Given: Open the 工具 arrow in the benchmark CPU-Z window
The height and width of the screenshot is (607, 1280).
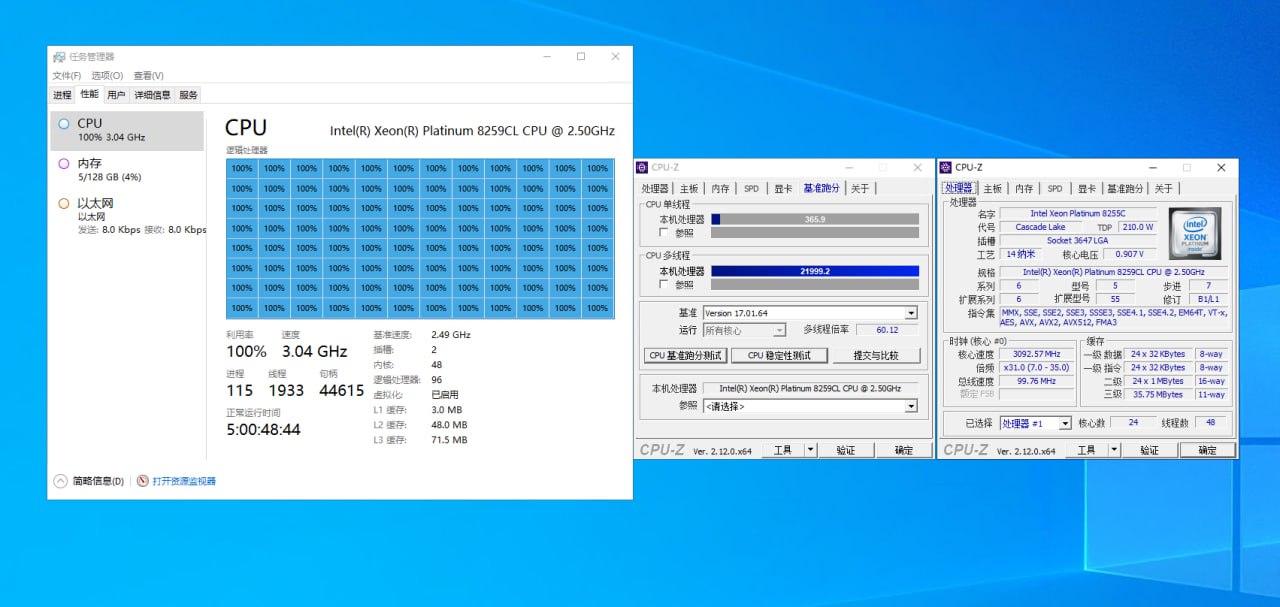Looking at the screenshot, I should coord(811,450).
